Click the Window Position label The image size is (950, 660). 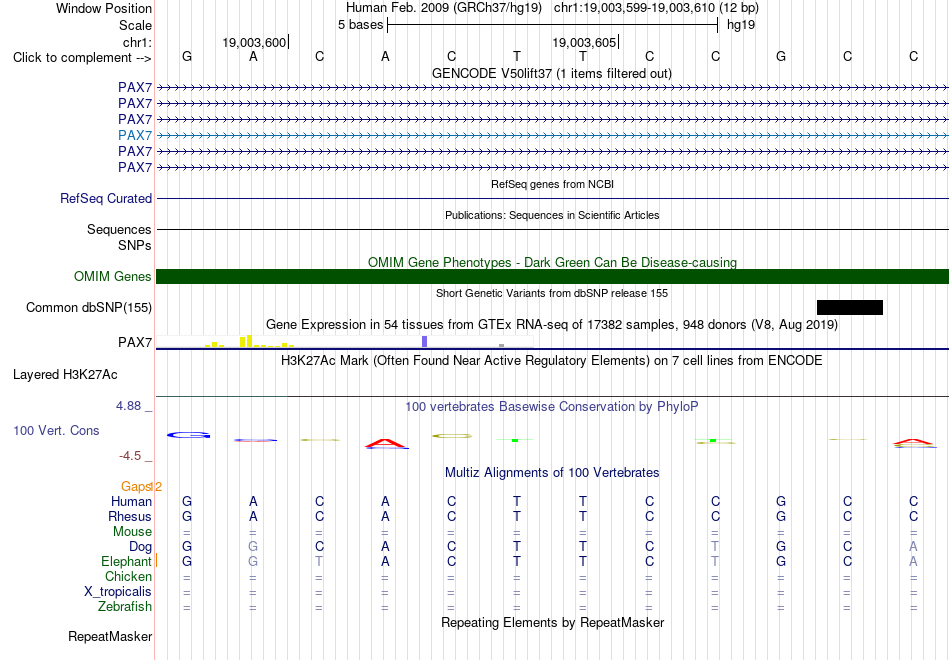[104, 8]
